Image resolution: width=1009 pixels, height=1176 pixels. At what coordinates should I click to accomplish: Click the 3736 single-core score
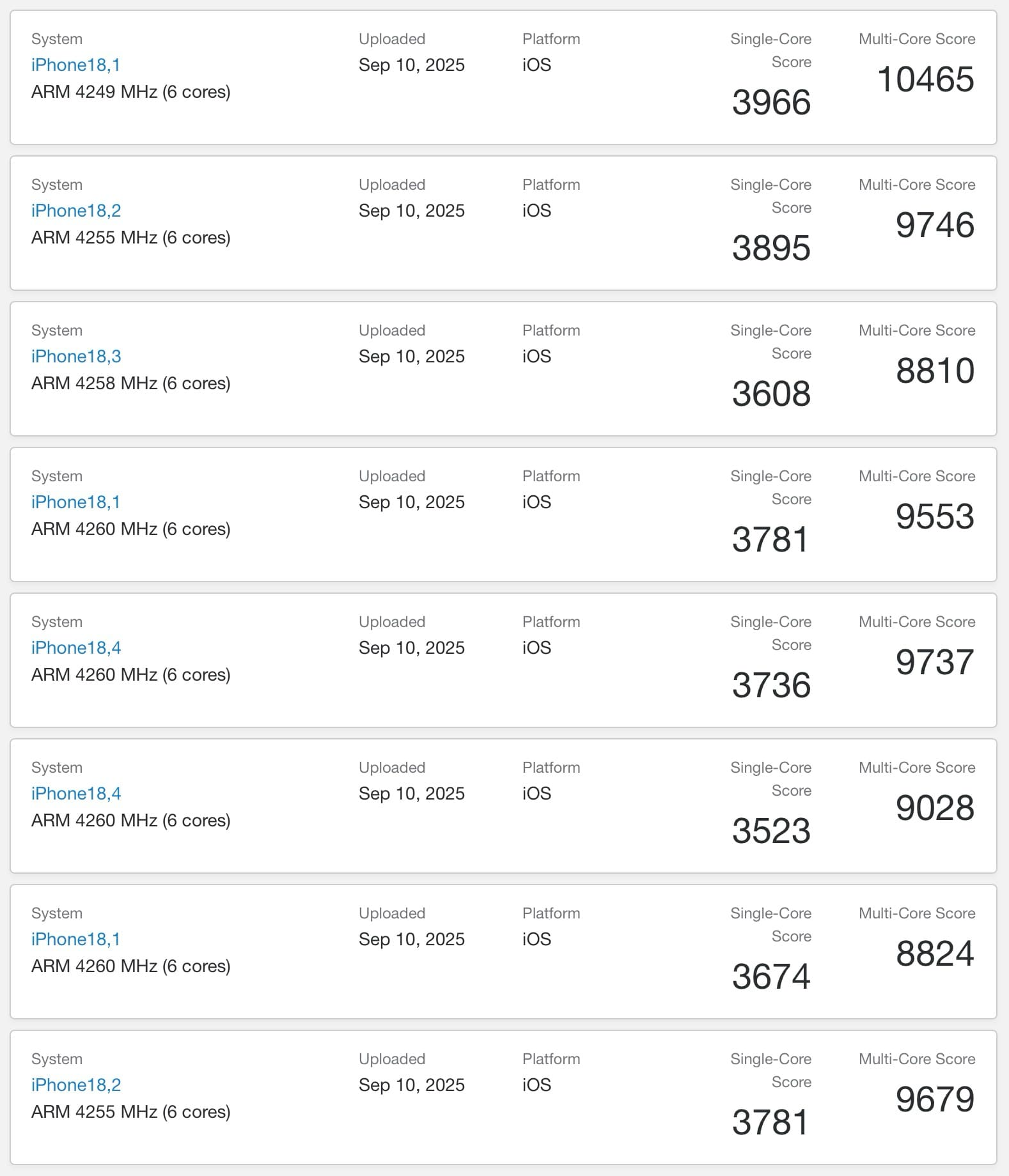(x=771, y=685)
